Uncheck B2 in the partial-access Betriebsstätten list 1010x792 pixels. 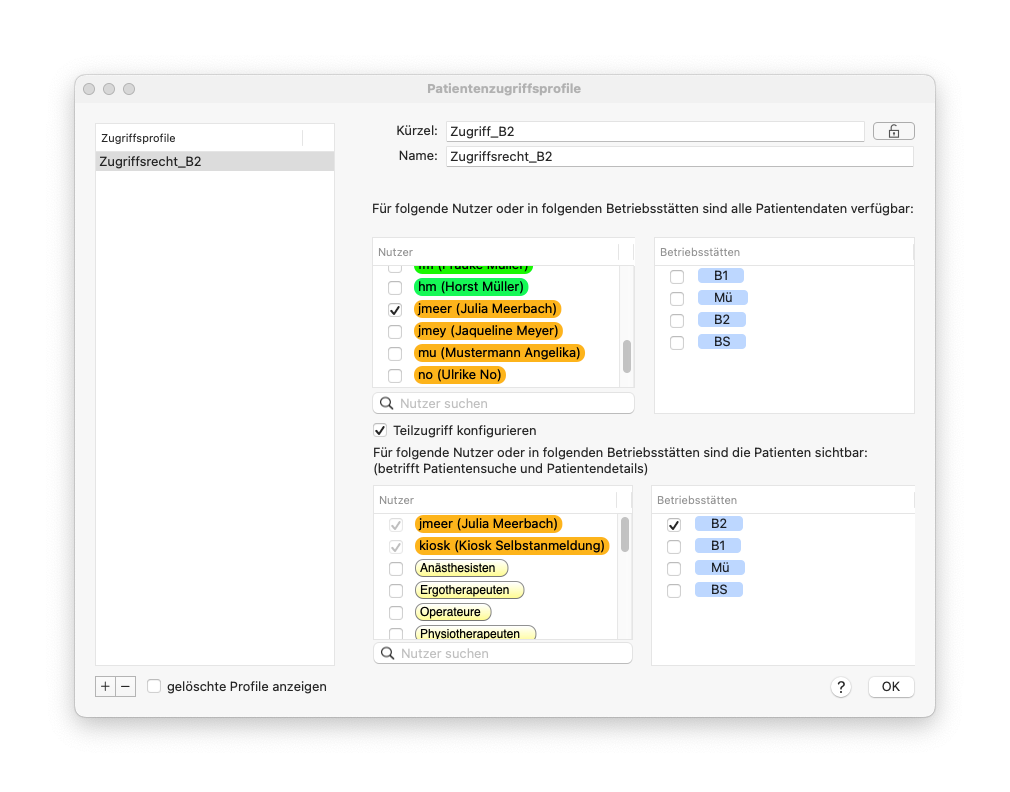(674, 525)
